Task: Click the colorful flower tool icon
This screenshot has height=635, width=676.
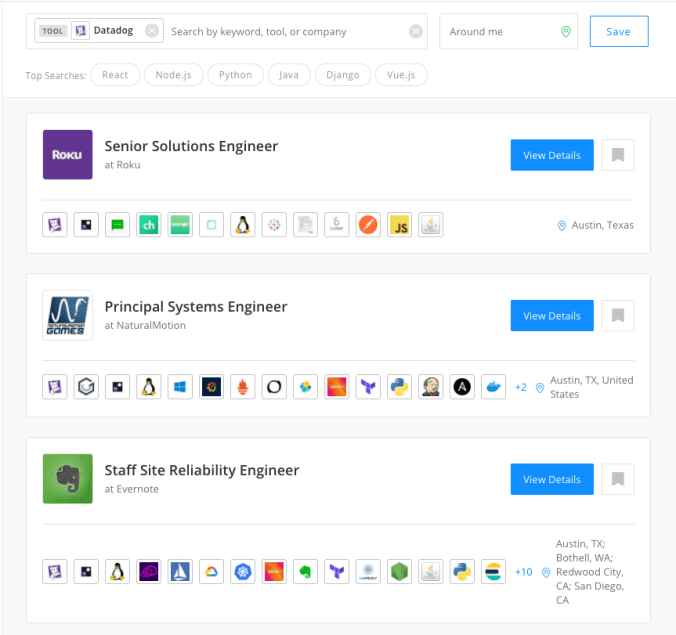Action: point(305,387)
